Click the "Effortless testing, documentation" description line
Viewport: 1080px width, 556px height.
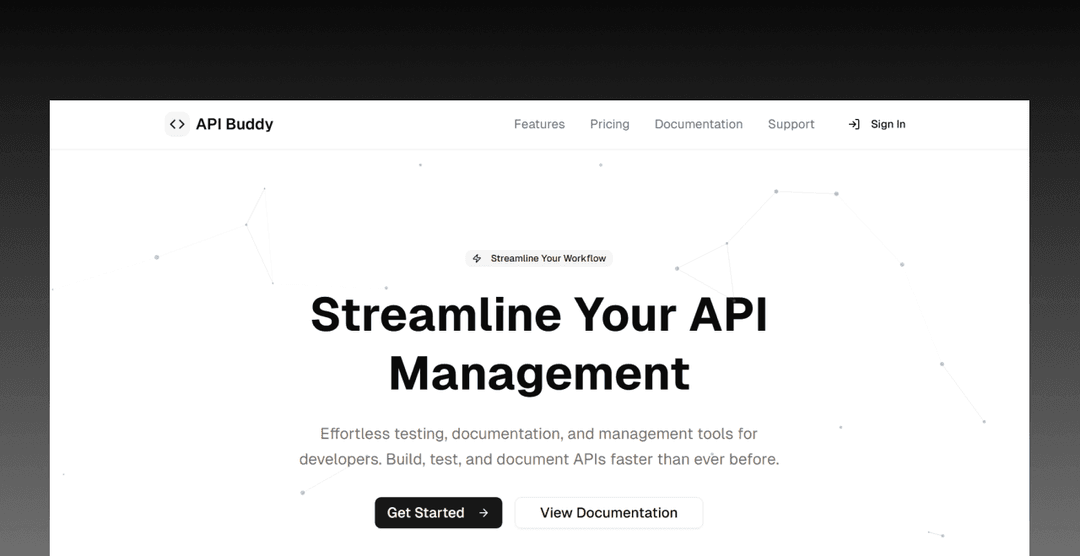coord(539,434)
